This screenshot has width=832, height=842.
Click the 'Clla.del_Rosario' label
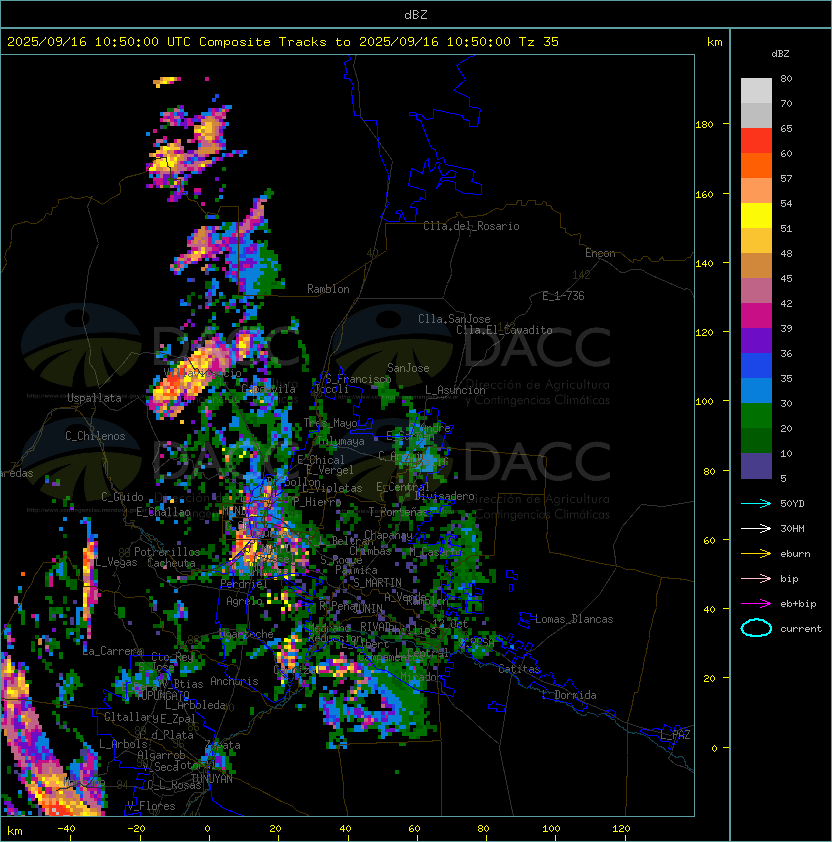pyautogui.click(x=471, y=226)
